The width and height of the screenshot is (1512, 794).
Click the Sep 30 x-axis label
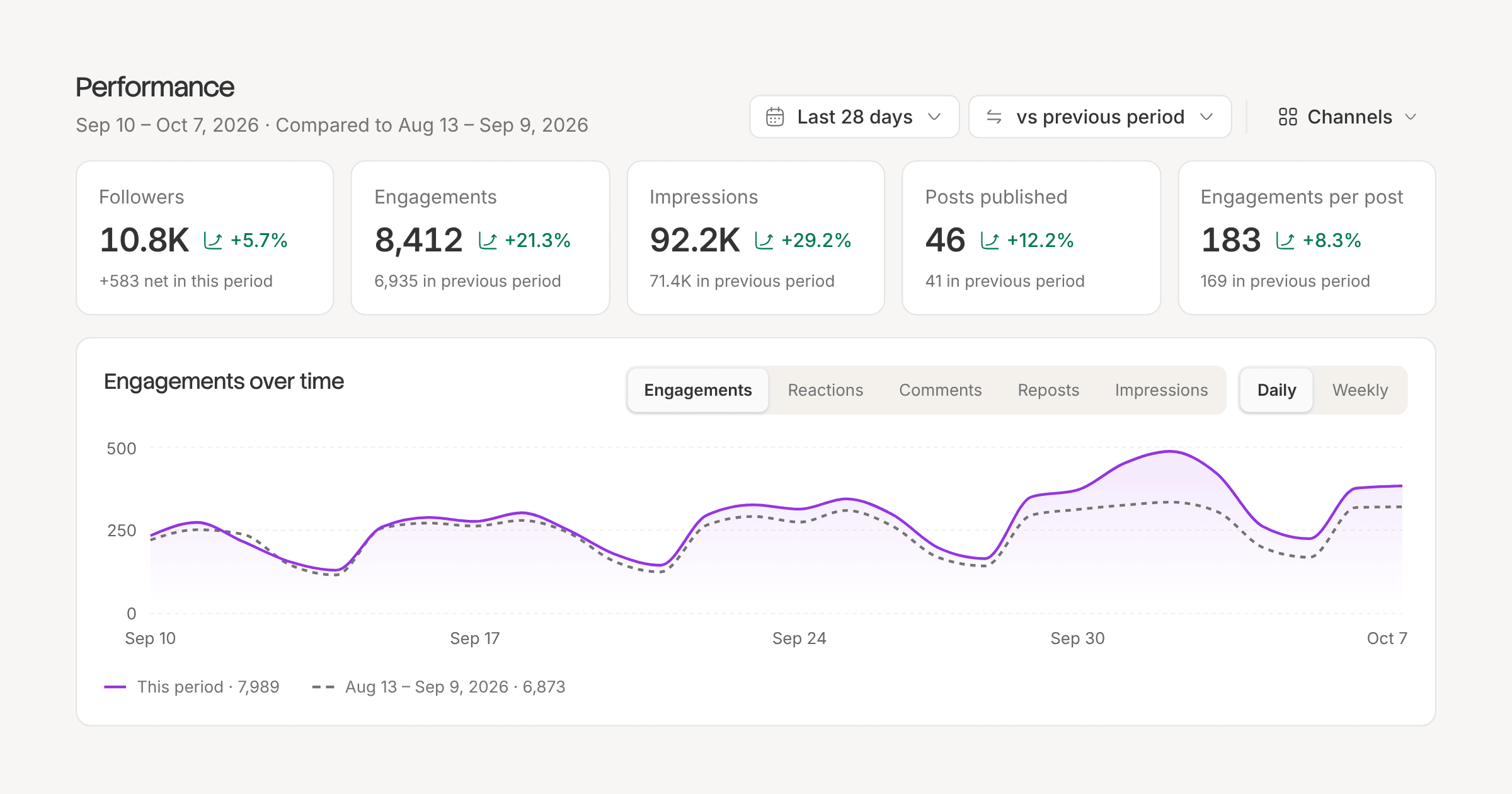click(x=1077, y=638)
